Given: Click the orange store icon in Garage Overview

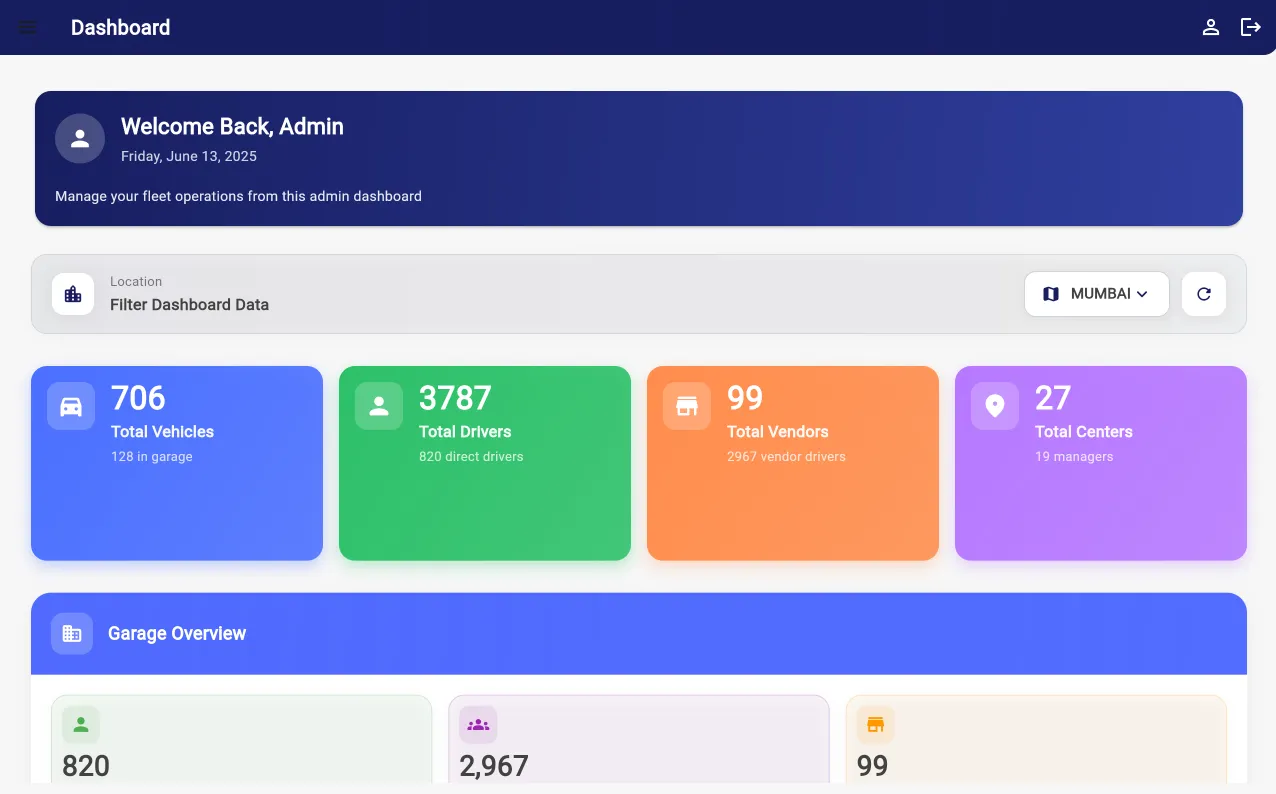Looking at the screenshot, I should coord(875,725).
